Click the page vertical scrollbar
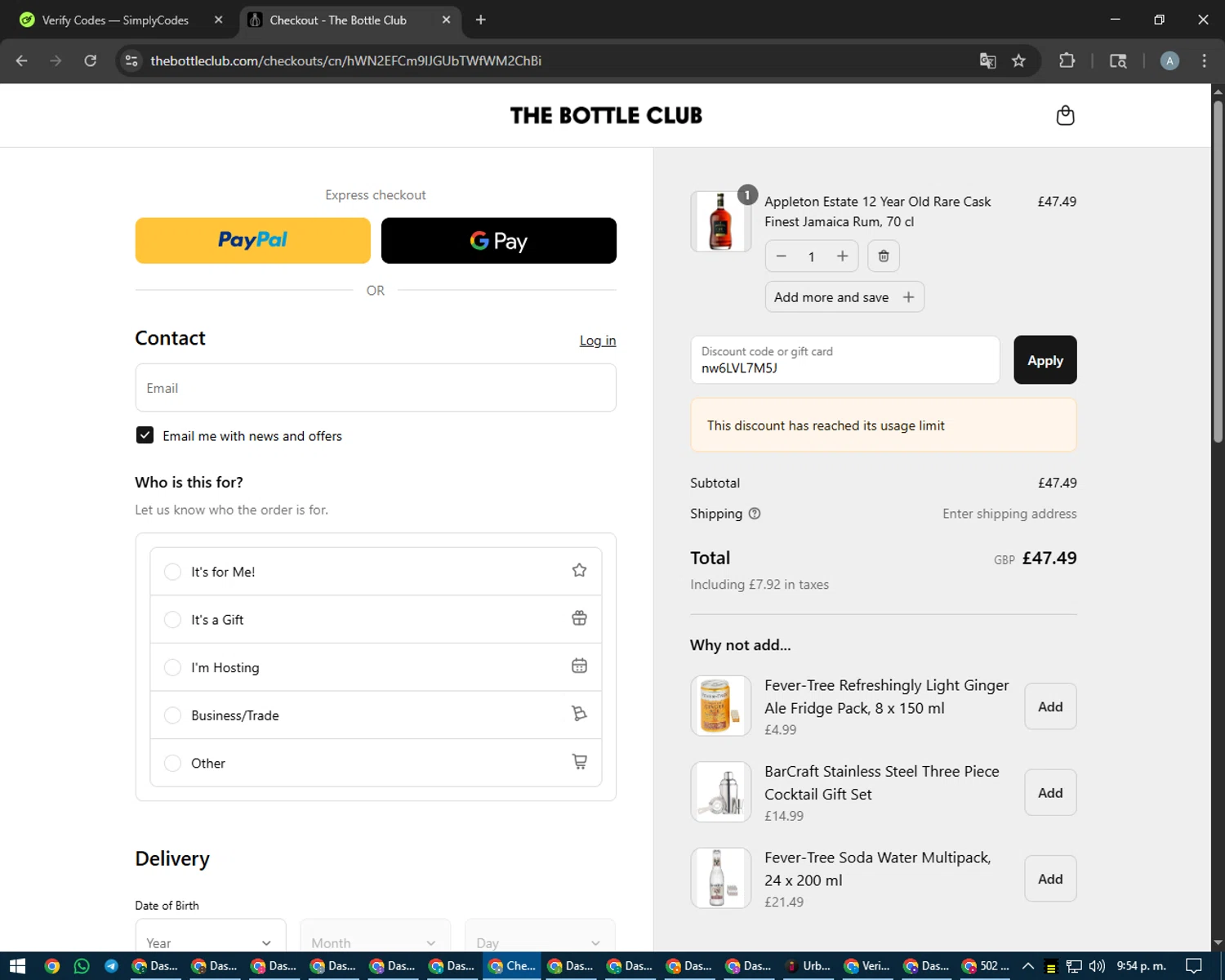This screenshot has height=980, width=1225. (1218, 271)
